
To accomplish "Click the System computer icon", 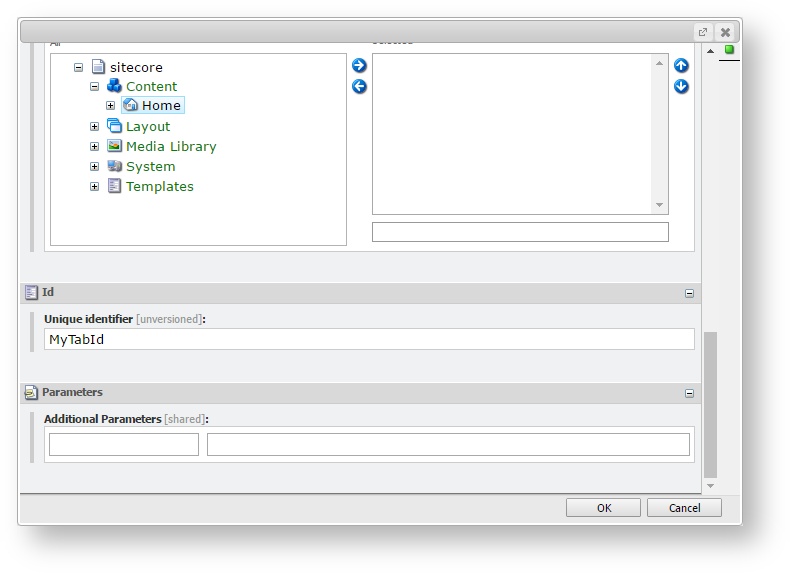I will tap(115, 166).
